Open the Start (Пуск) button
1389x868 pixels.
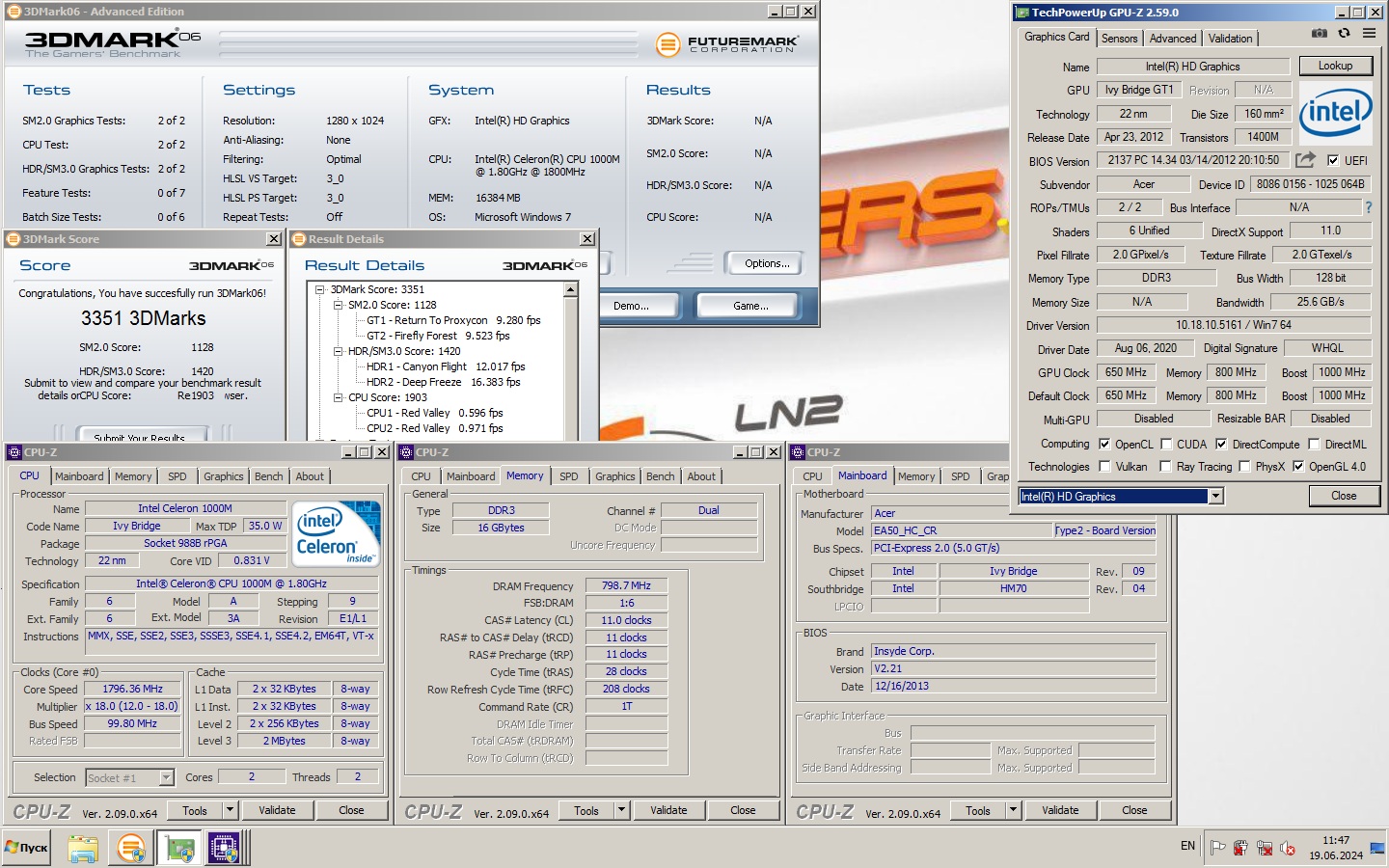tap(27, 848)
